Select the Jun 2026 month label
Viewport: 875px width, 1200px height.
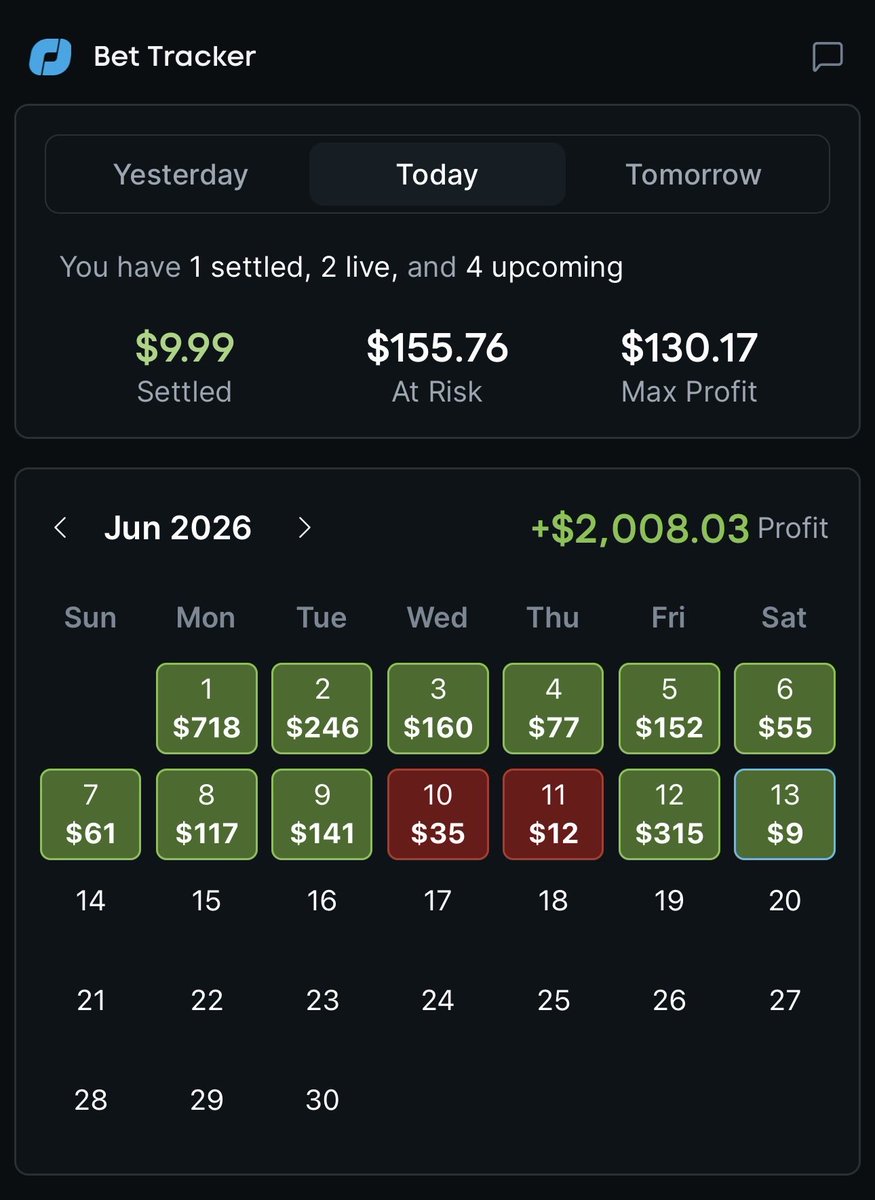[178, 528]
